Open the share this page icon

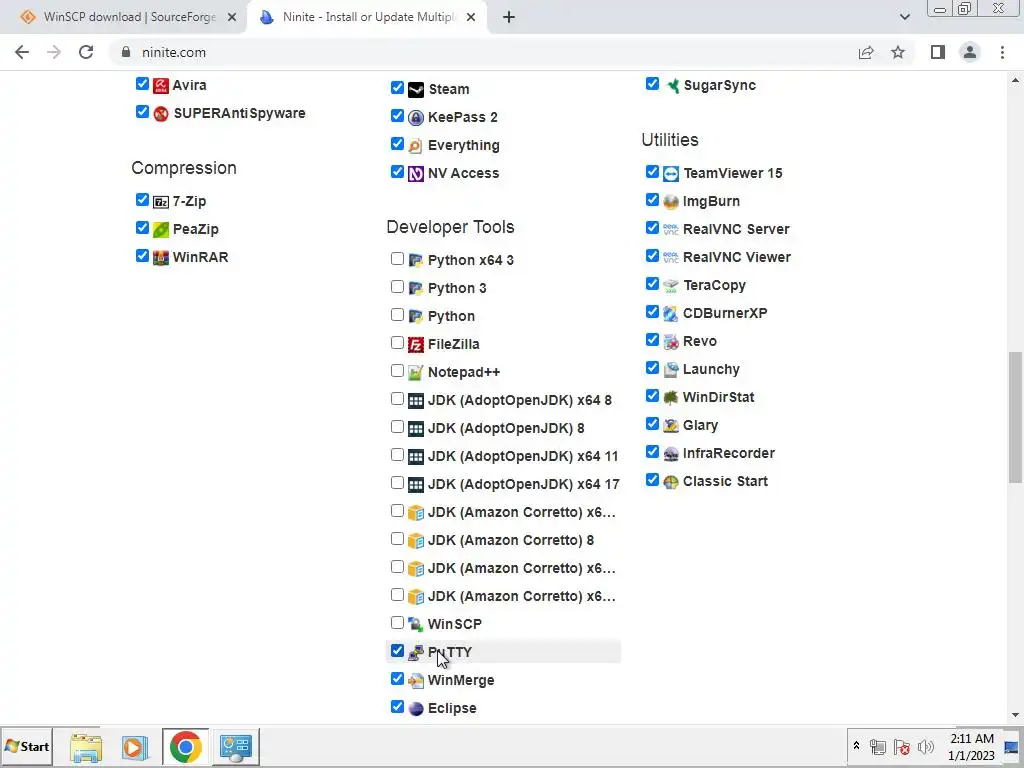pos(866,52)
